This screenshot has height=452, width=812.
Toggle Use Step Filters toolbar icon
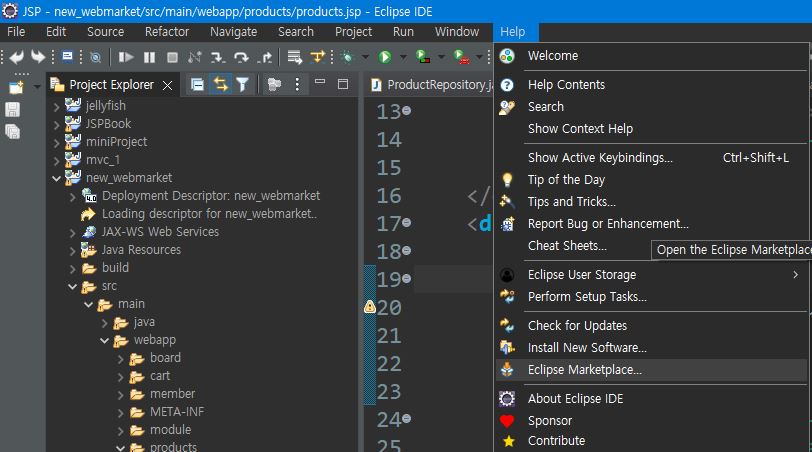click(317, 57)
